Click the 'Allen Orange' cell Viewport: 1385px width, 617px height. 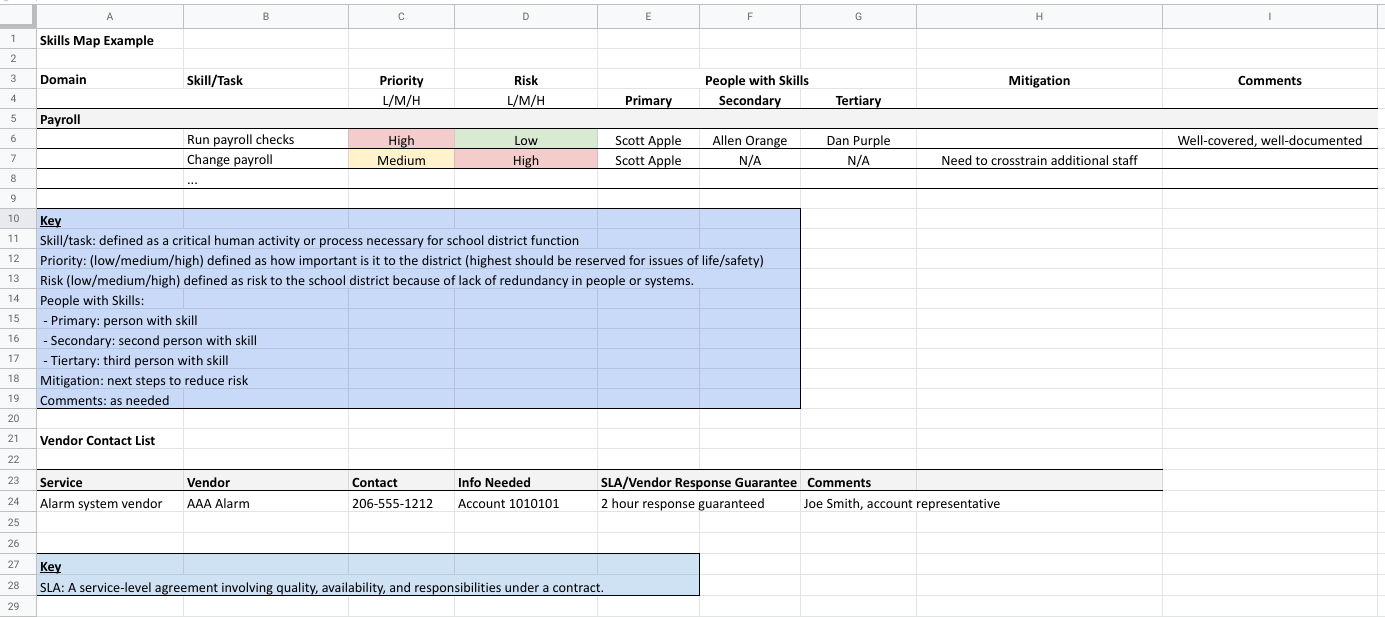(750, 140)
